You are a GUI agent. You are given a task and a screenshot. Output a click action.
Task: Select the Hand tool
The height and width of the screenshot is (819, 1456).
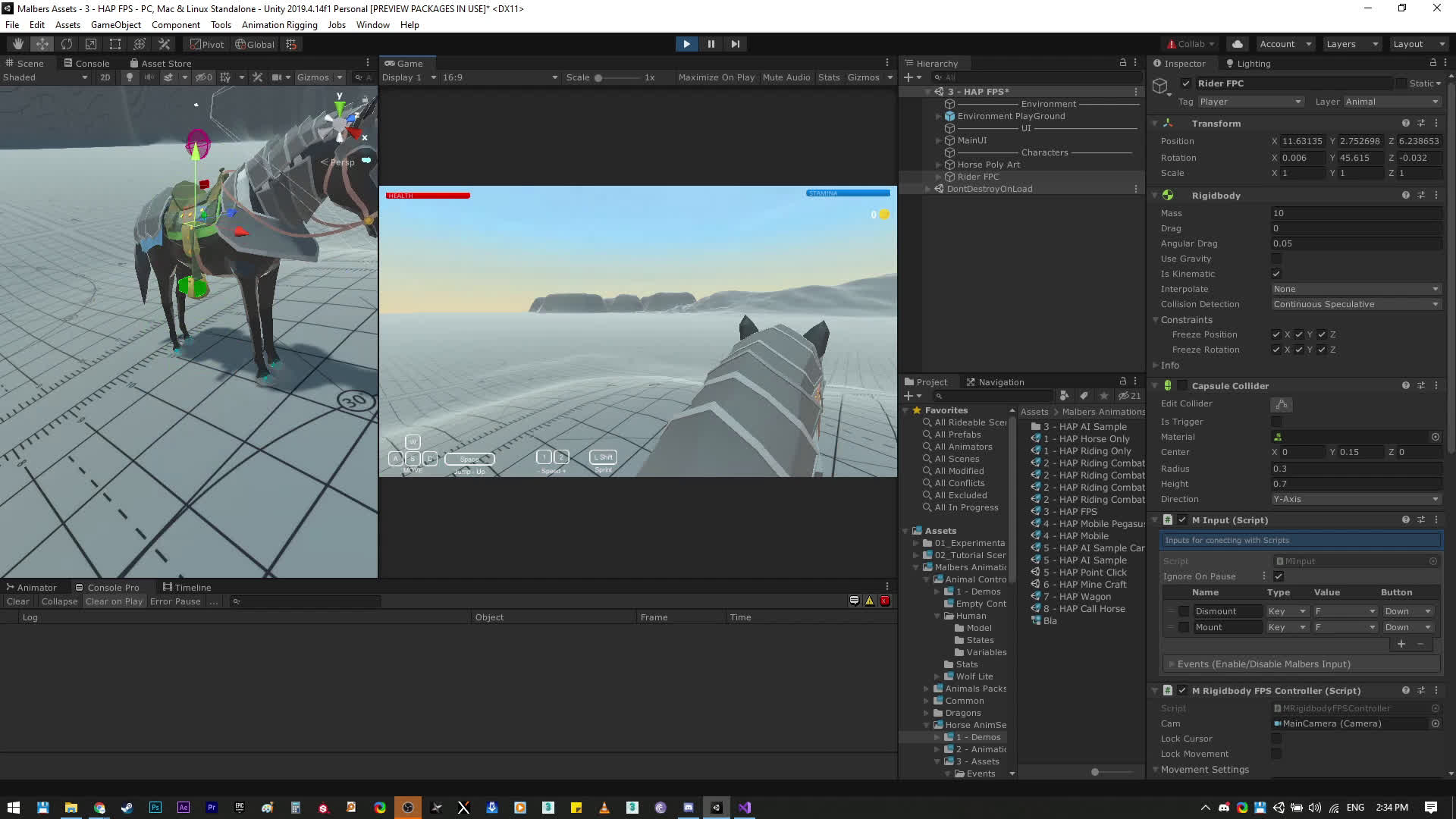(x=17, y=44)
